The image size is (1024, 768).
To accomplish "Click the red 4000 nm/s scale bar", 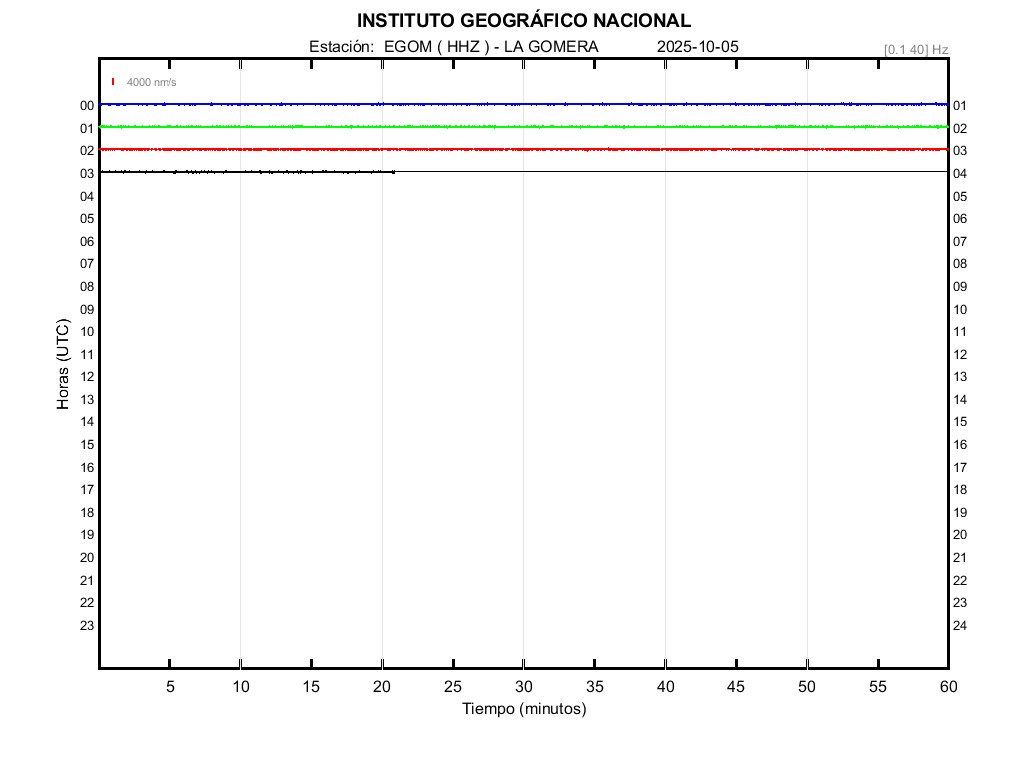I will point(113,82).
